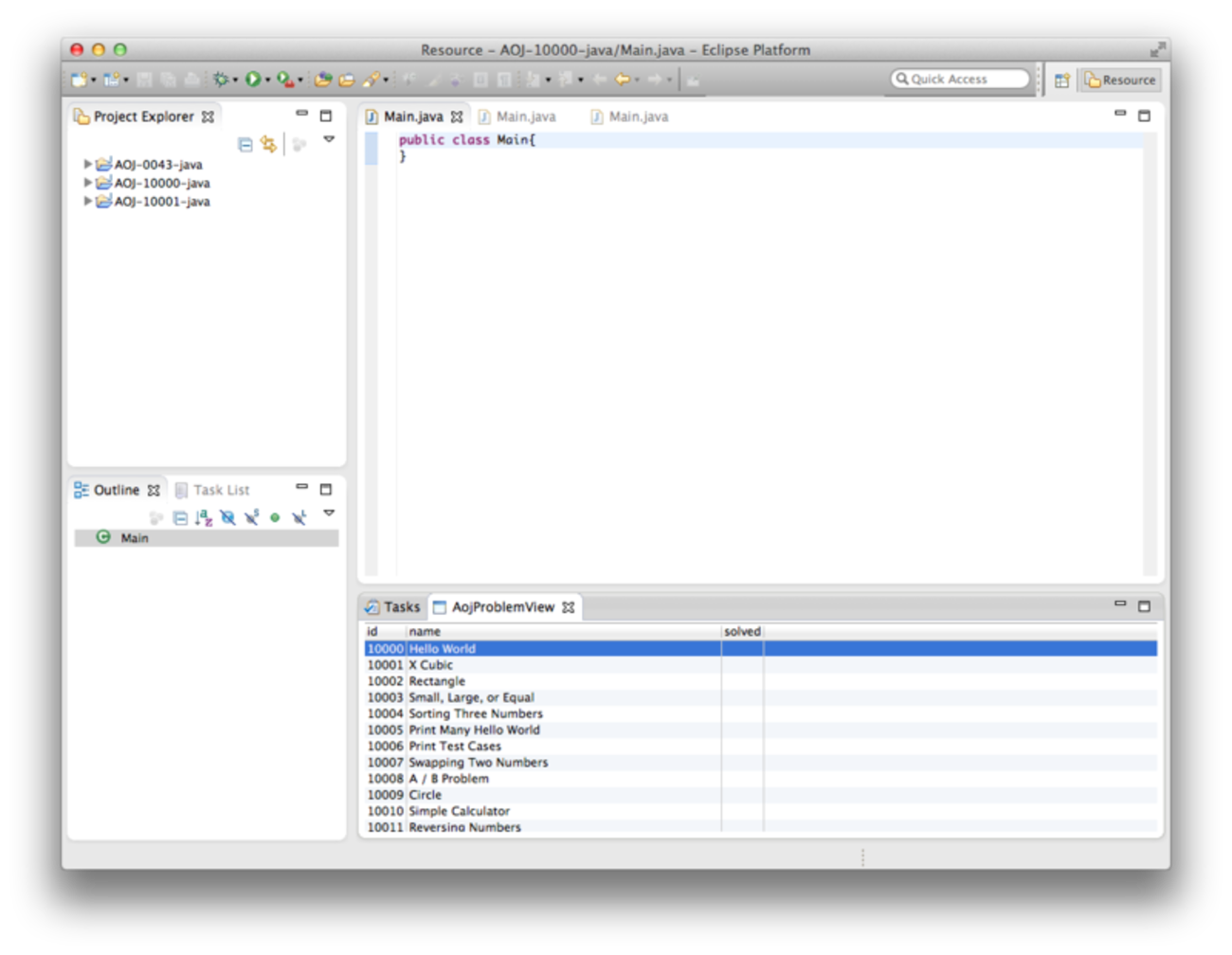The height and width of the screenshot is (955, 1232).
Task: Click the Open Type folder icon in toolbar
Action: click(323, 80)
